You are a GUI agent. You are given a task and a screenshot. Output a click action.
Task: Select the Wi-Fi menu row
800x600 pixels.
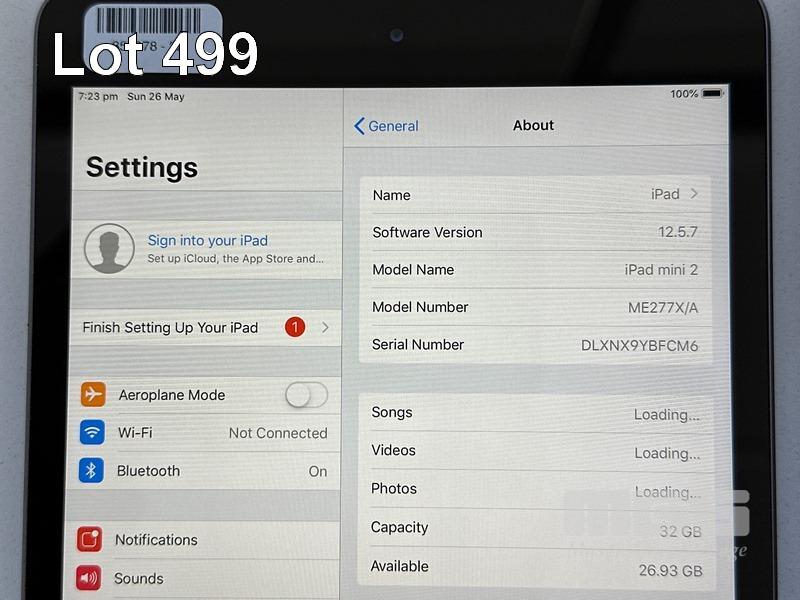205,433
